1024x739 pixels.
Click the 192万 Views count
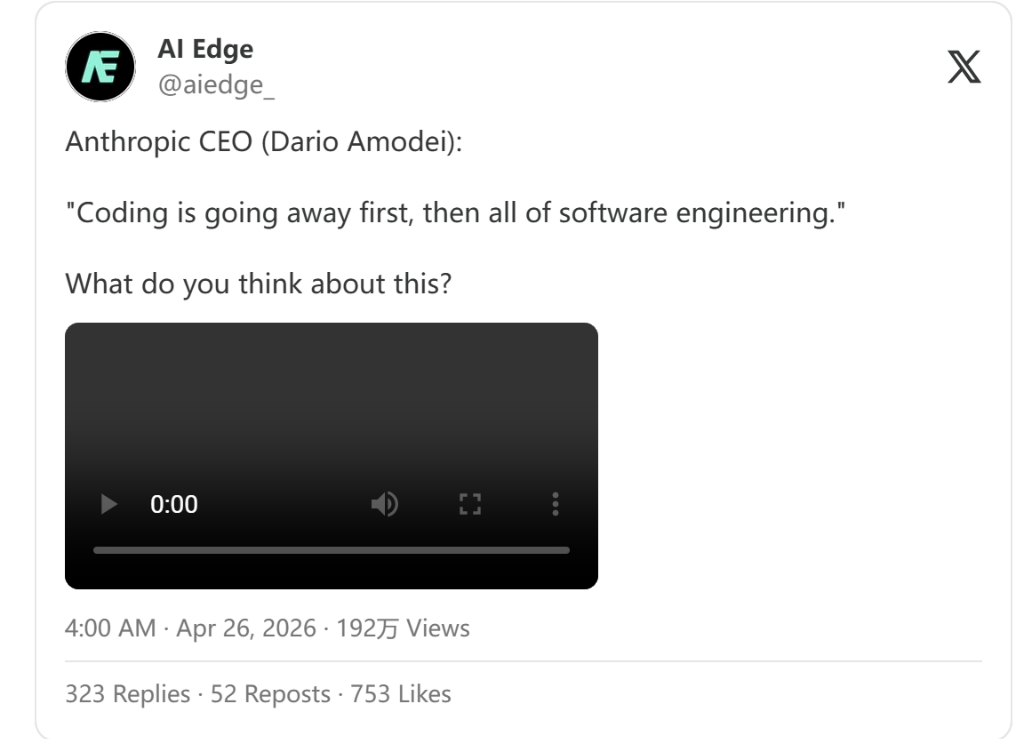tap(403, 628)
